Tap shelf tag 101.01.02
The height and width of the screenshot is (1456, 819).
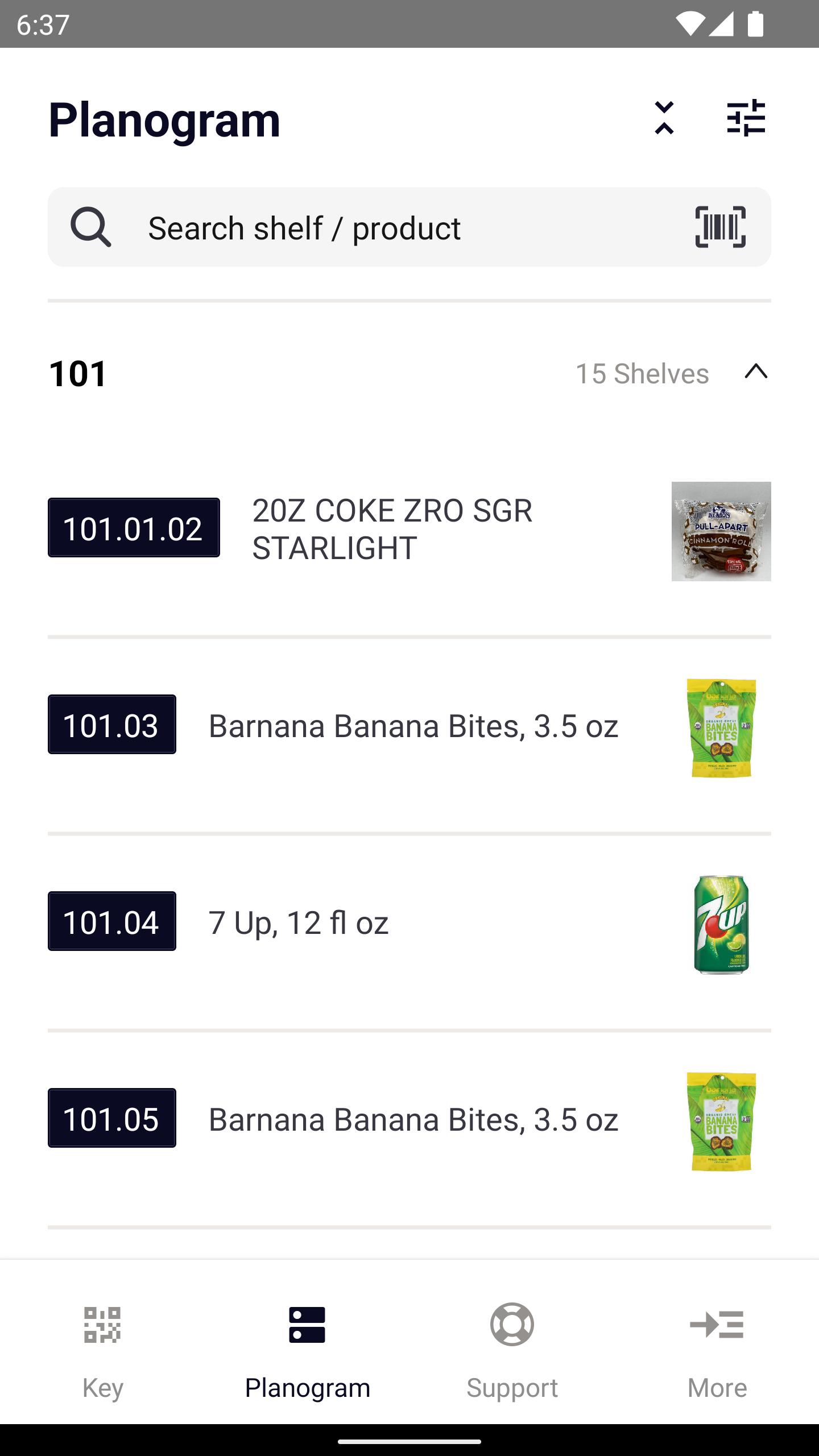click(x=134, y=528)
